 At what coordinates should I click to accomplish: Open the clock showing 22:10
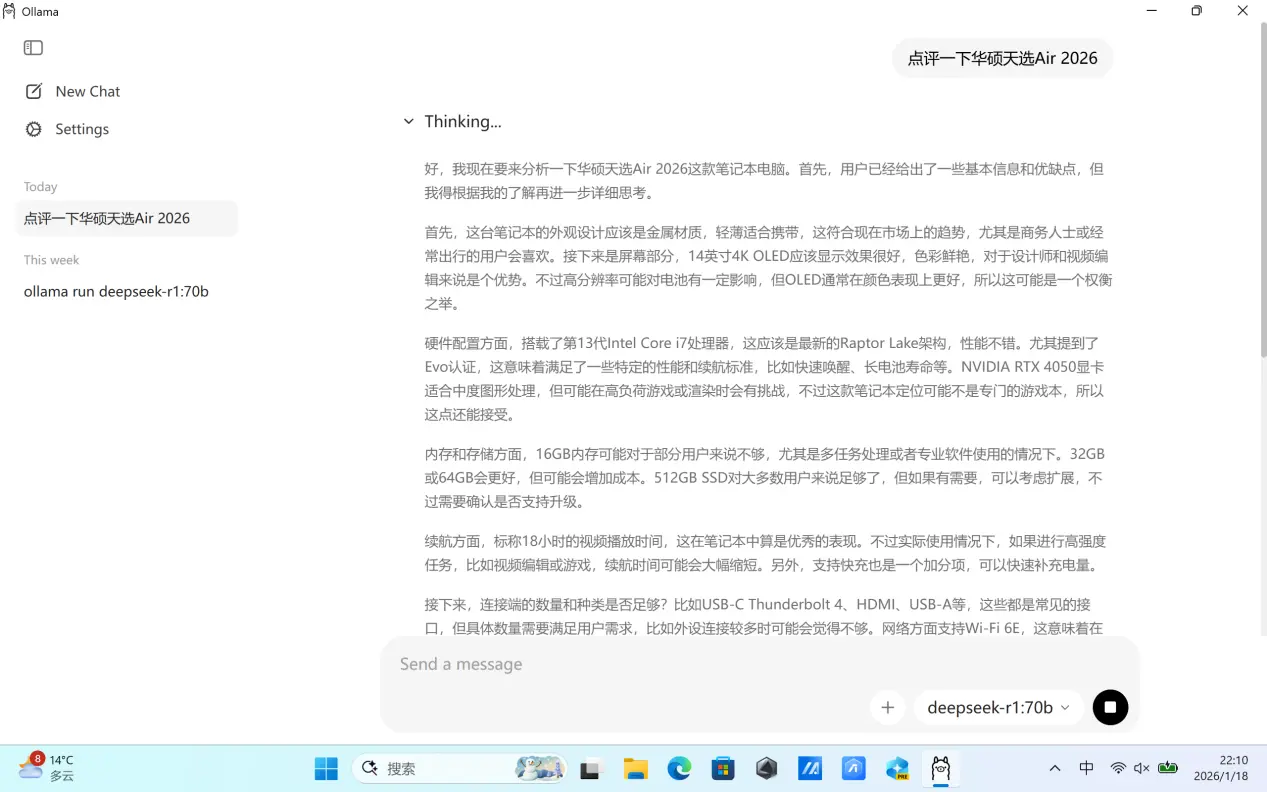(1220, 768)
